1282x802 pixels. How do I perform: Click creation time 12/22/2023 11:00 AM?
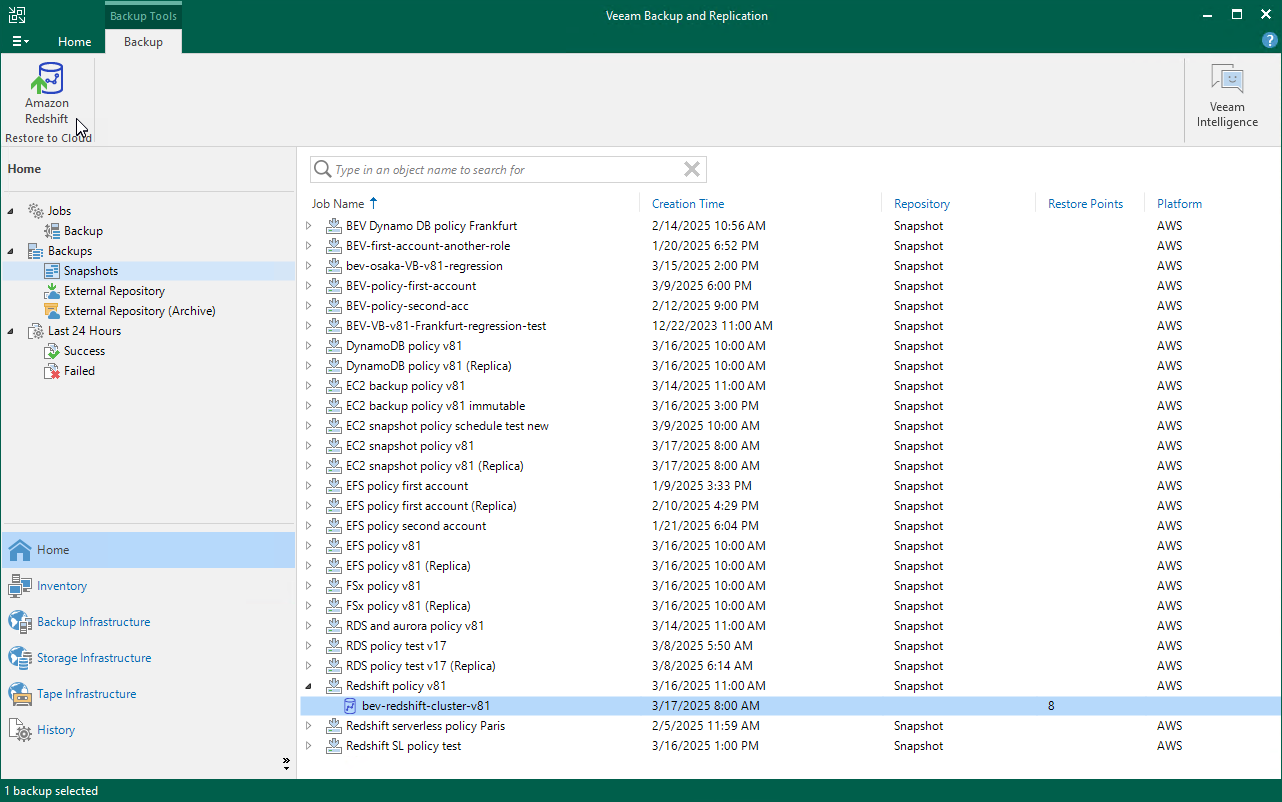pyautogui.click(x=712, y=326)
